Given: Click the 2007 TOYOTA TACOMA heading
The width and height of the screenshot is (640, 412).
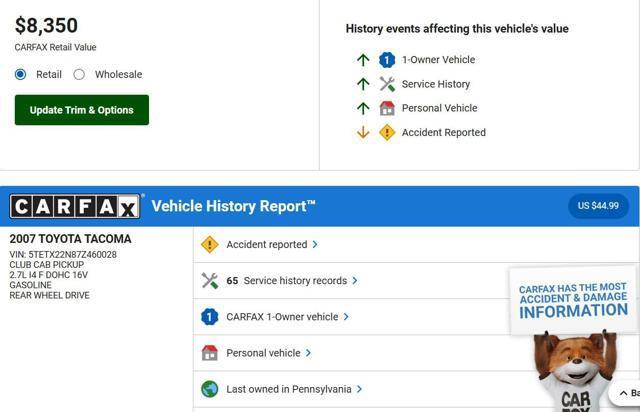Looking at the screenshot, I should (x=70, y=239).
